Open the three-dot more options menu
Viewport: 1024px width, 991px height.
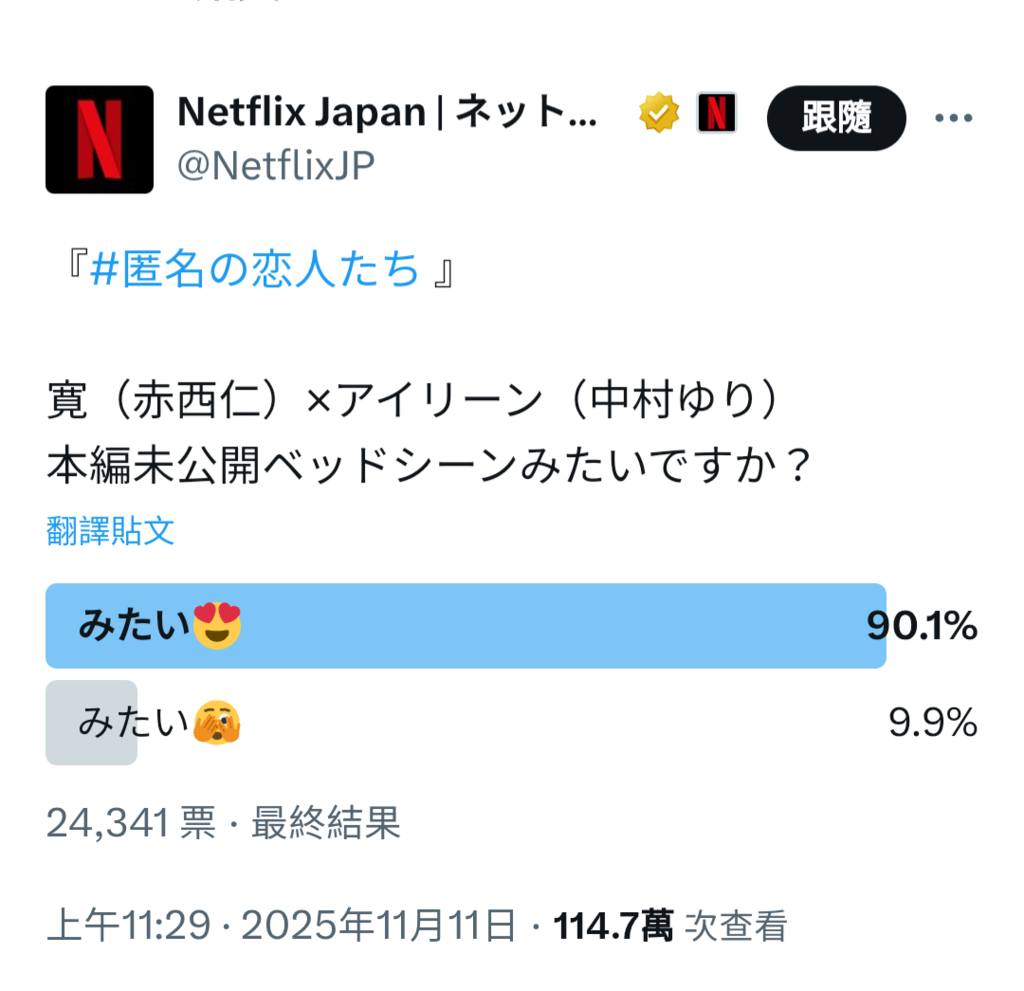coord(952,118)
